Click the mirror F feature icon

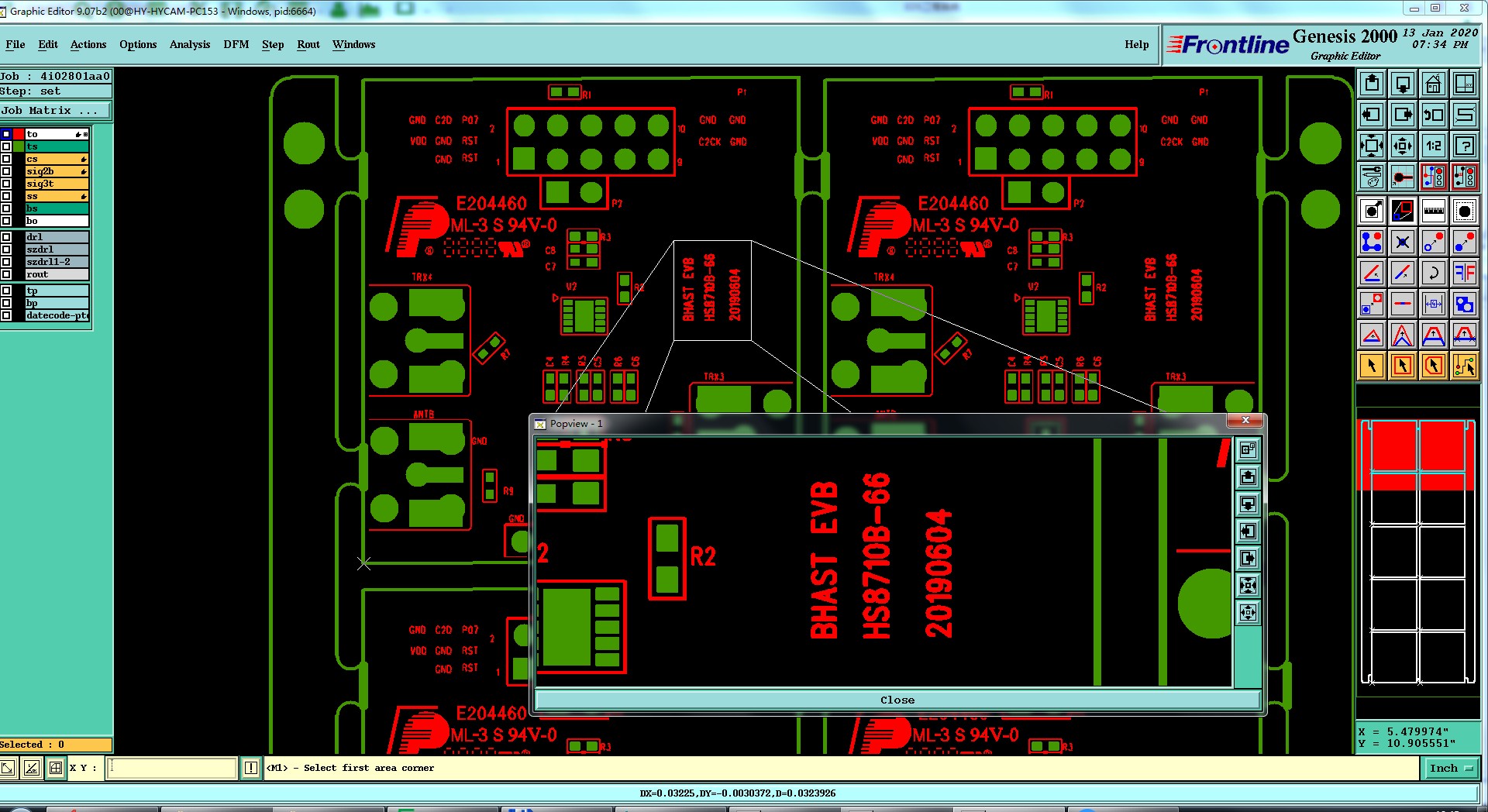click(x=1465, y=273)
